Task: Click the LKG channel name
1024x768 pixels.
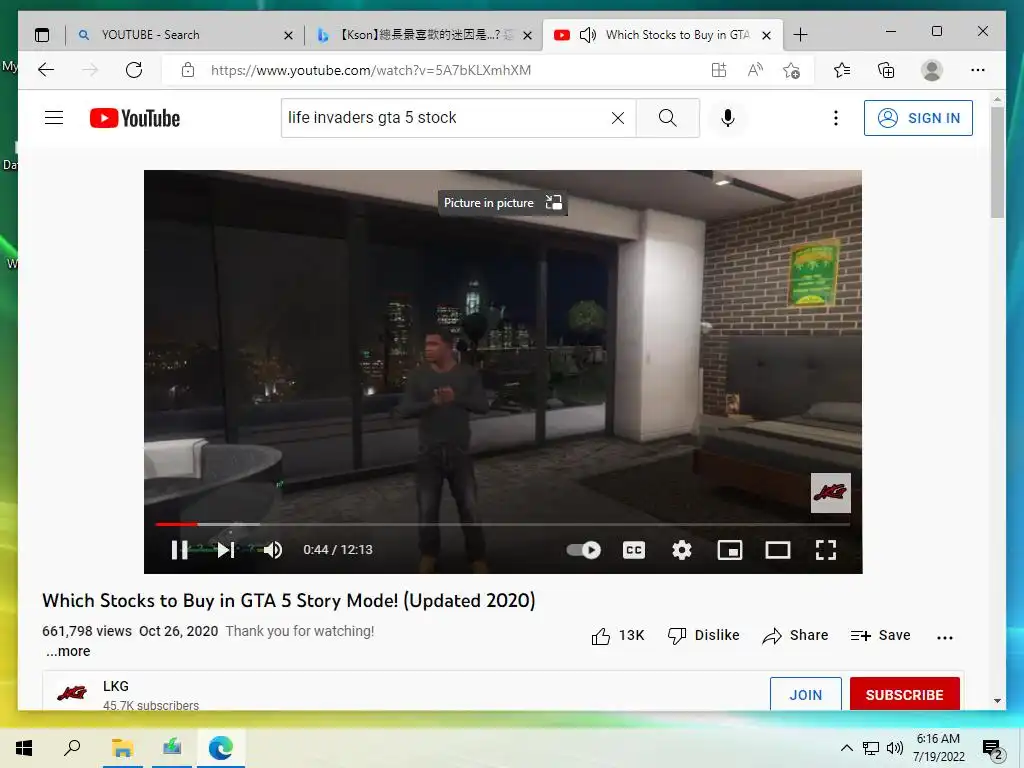Action: coord(116,686)
